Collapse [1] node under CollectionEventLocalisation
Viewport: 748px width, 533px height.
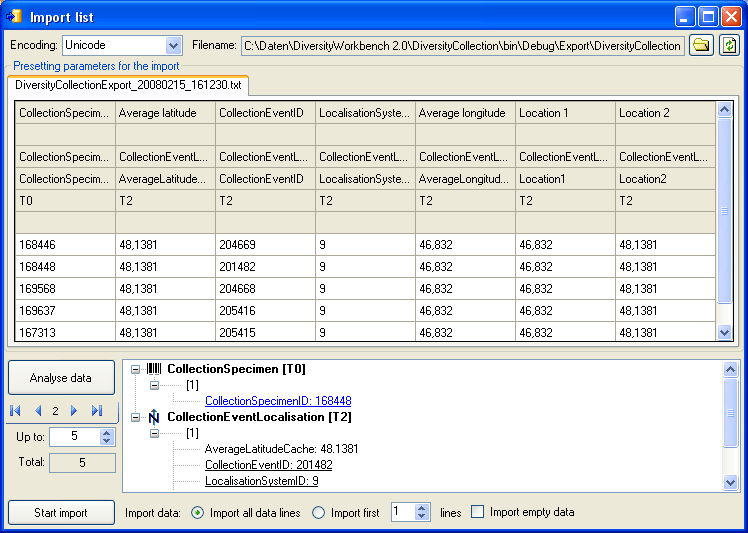pos(154,433)
